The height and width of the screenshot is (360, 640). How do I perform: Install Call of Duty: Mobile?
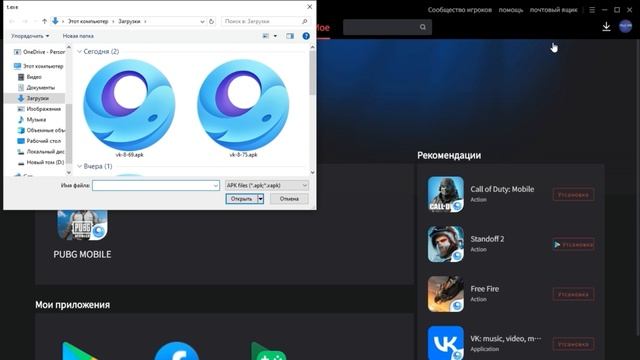(x=573, y=195)
